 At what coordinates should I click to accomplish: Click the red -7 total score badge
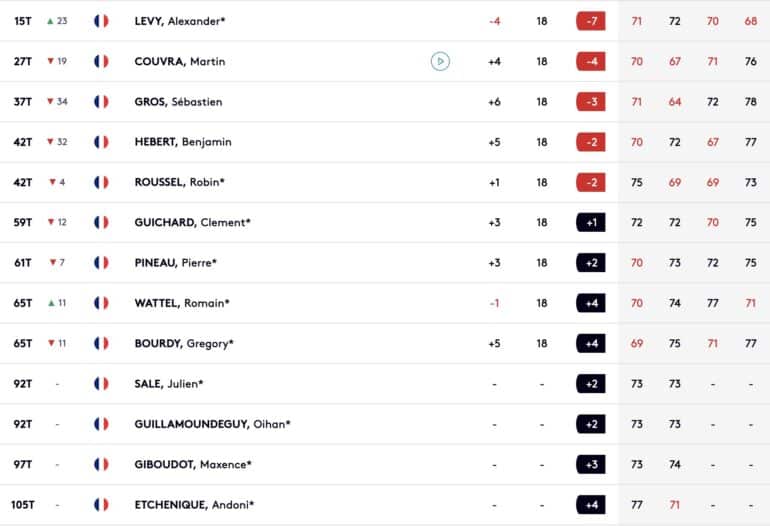pos(591,21)
